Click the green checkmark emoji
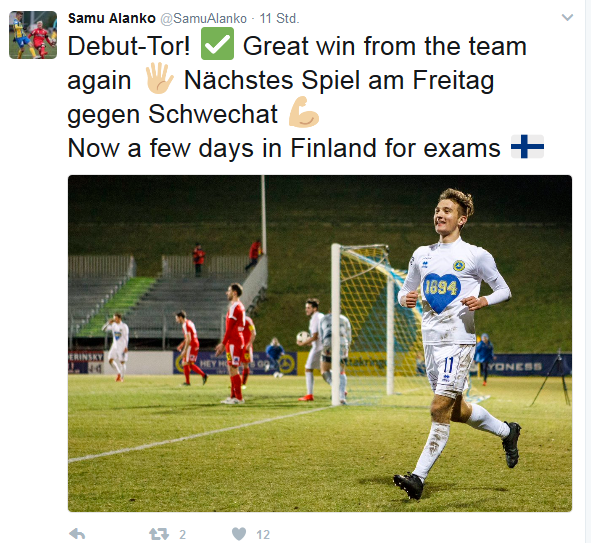Viewport: 591px width, 543px height. tap(217, 44)
